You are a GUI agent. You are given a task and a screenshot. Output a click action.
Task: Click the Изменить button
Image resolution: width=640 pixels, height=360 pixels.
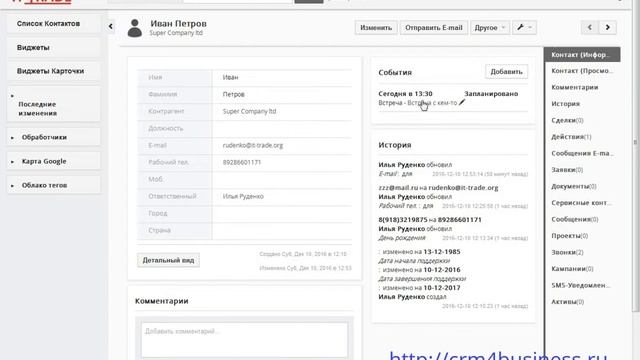(376, 27)
